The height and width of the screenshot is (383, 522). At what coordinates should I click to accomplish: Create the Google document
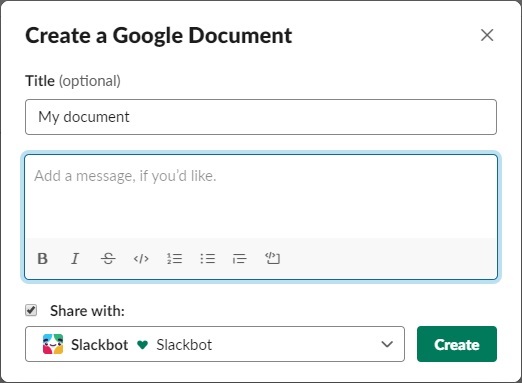(x=457, y=344)
